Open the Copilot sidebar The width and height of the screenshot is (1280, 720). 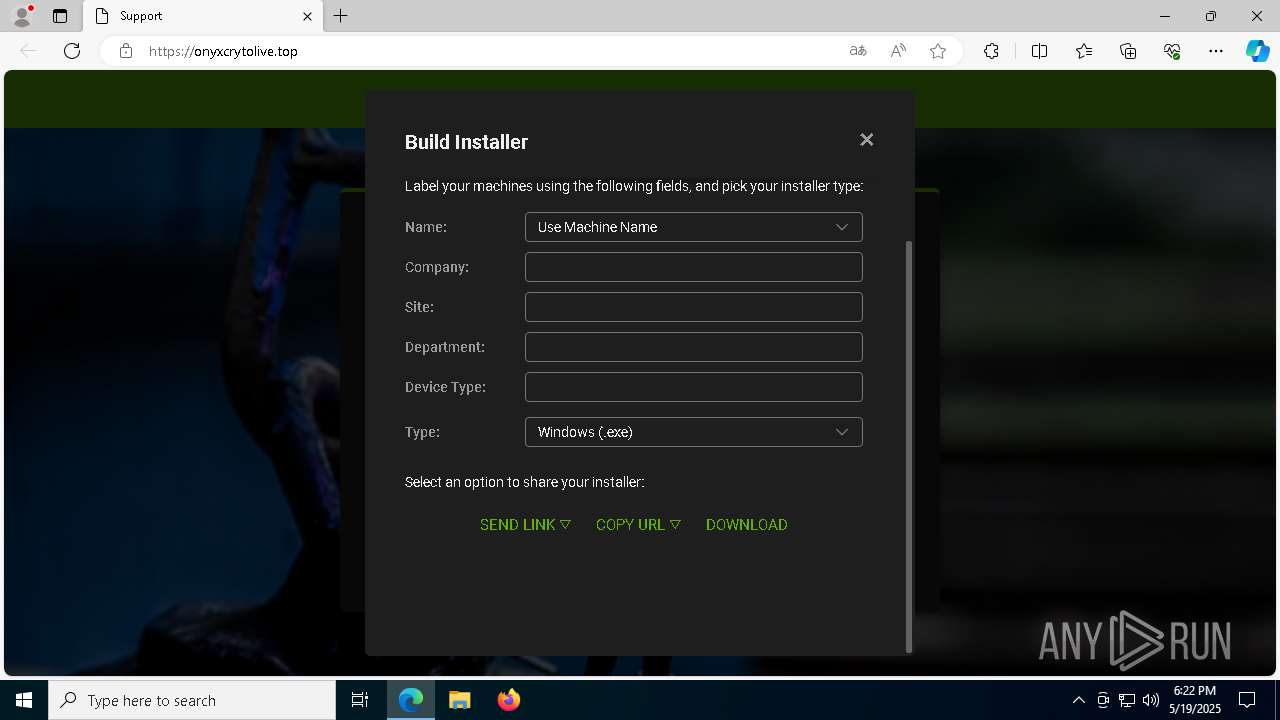1257,51
